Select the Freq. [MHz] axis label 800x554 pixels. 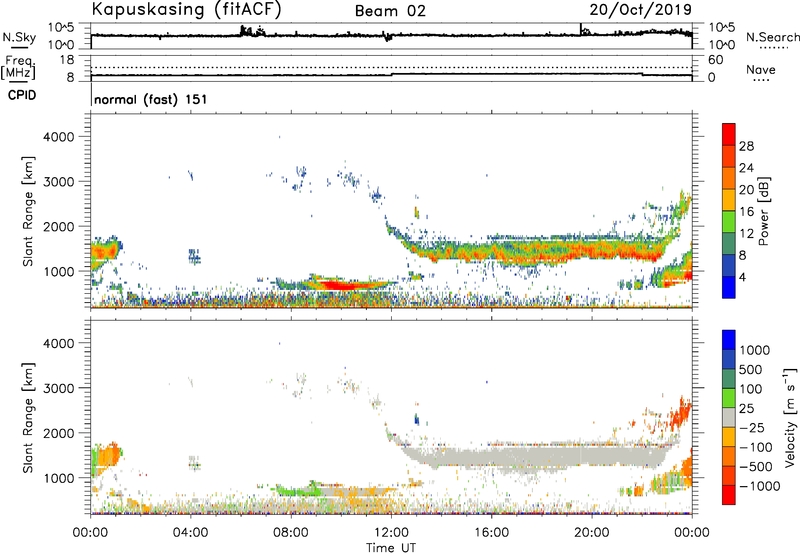pos(18,68)
